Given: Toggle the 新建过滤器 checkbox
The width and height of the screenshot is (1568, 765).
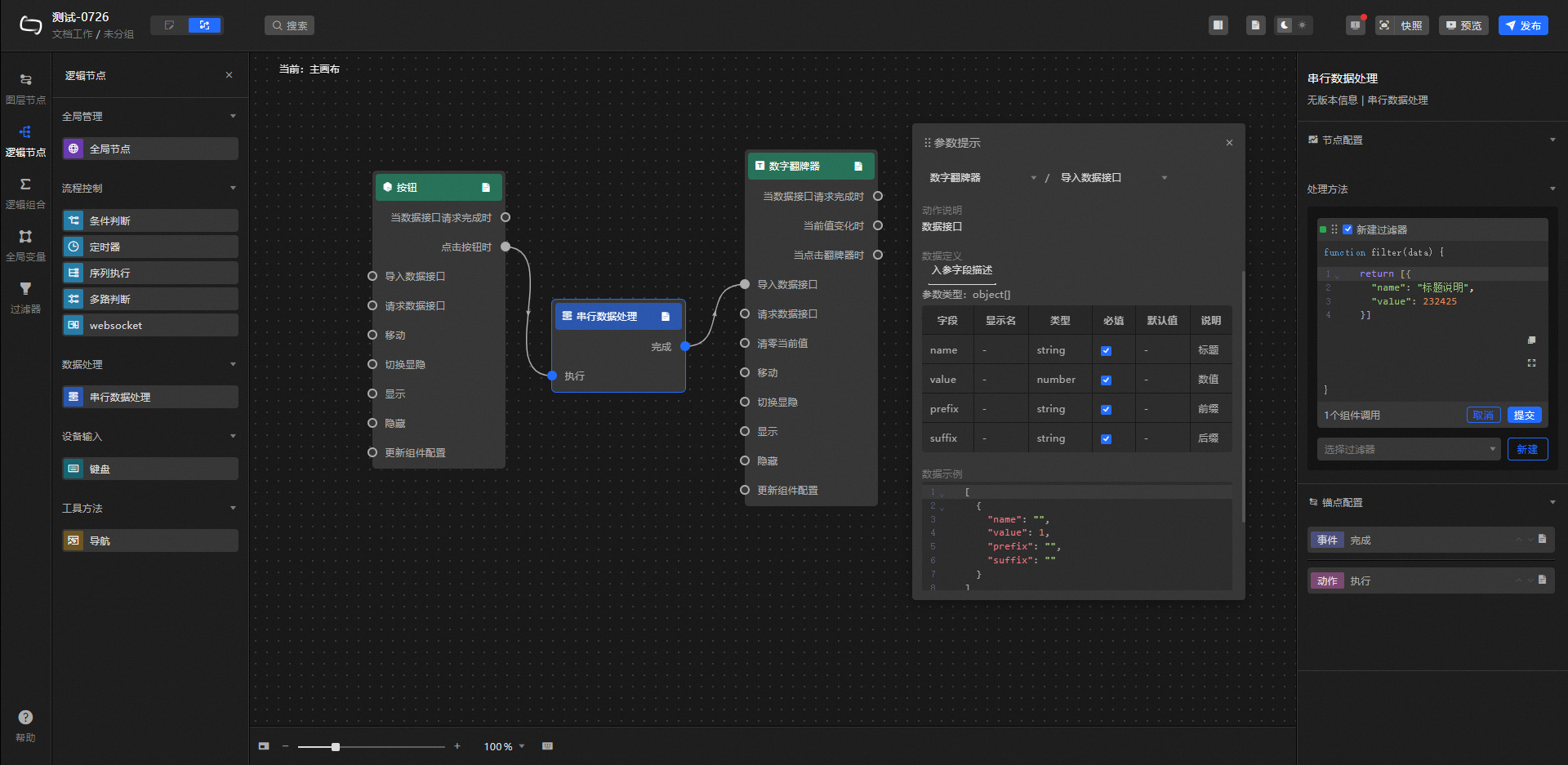Looking at the screenshot, I should (1347, 229).
